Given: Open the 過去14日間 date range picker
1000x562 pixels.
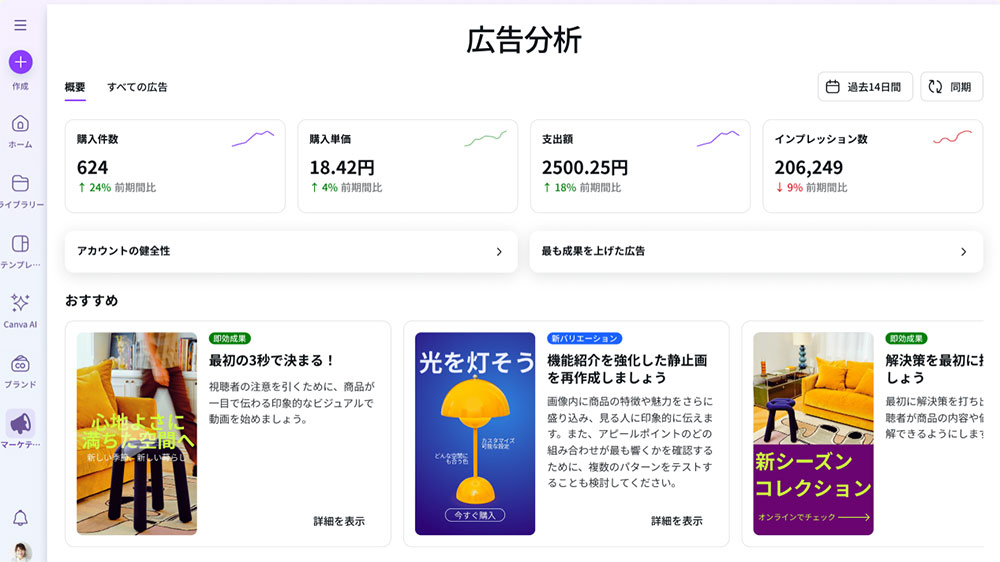Looking at the screenshot, I should (x=865, y=87).
